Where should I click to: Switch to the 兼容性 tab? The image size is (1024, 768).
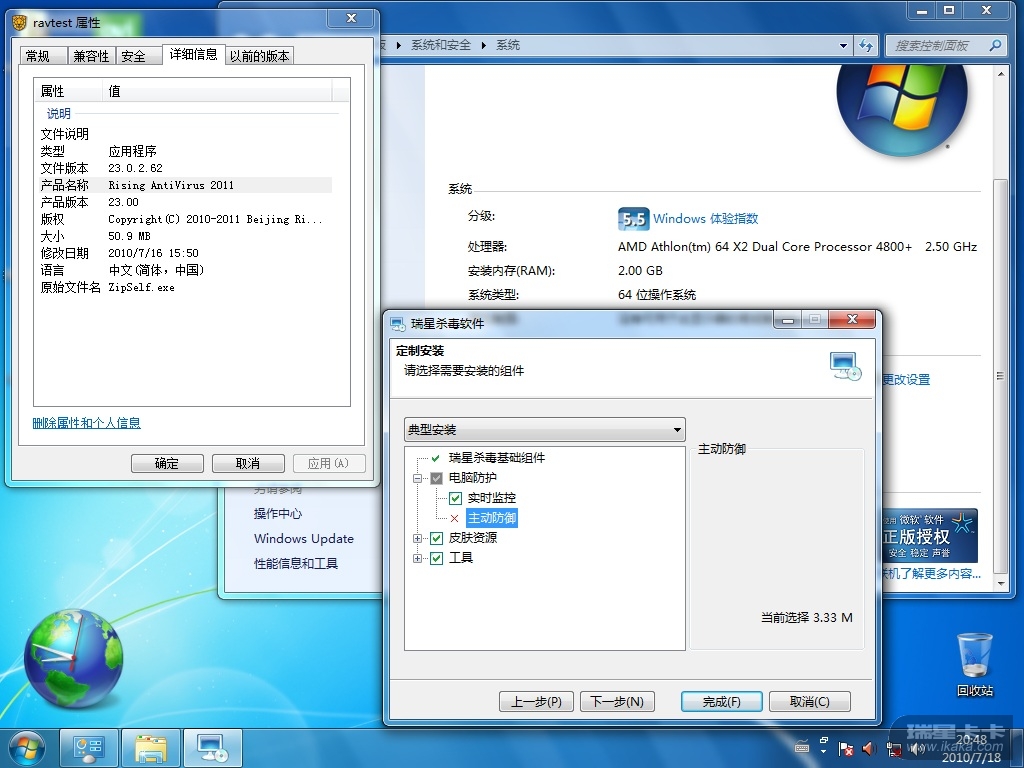(91, 56)
